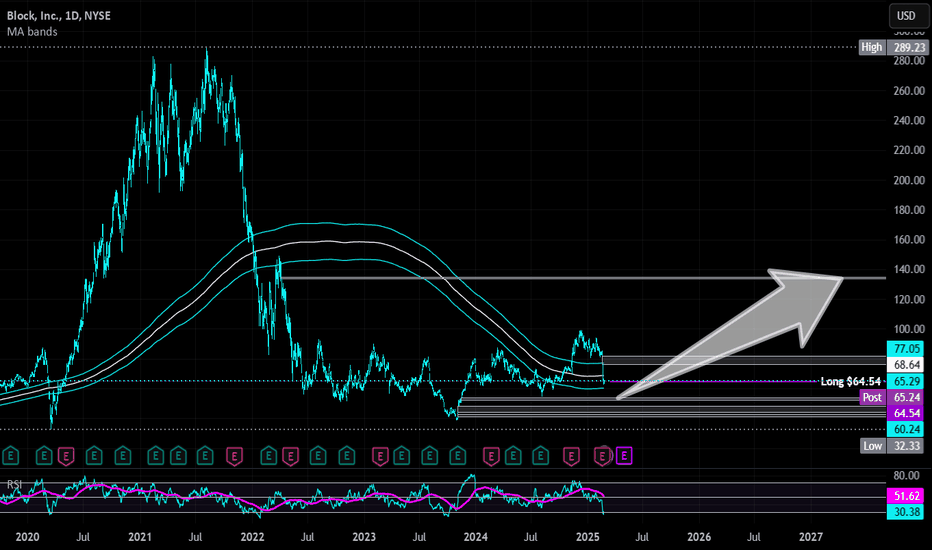Image resolution: width=932 pixels, height=550 pixels.
Task: Click the 289.23 high price label
Action: (908, 47)
